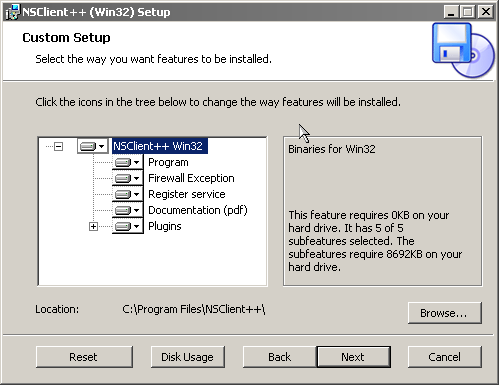This screenshot has height=385, width=499.
Task: Open the Program feature install-state dropdown
Action: [x=128, y=162]
